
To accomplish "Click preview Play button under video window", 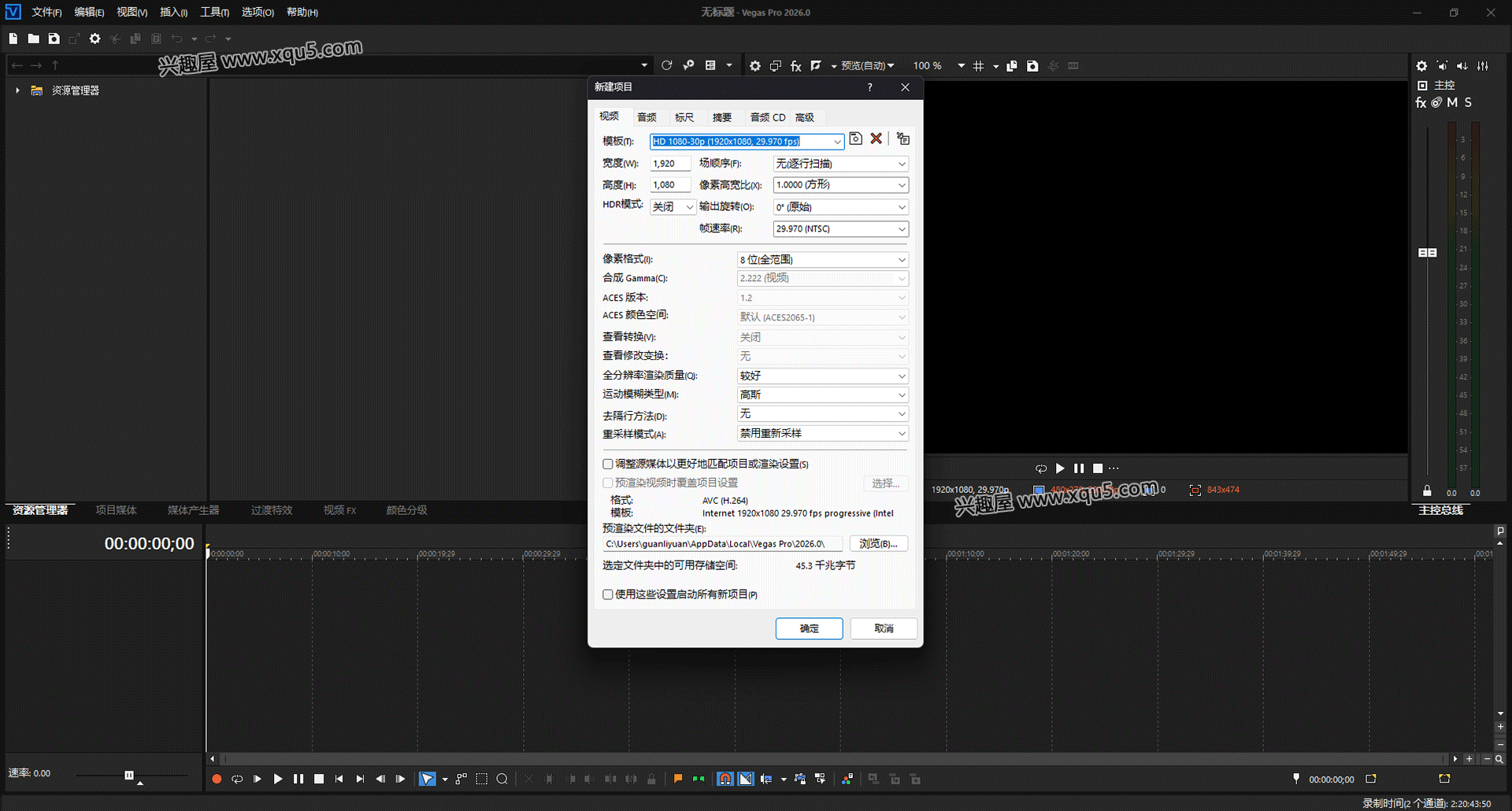I will (1060, 468).
